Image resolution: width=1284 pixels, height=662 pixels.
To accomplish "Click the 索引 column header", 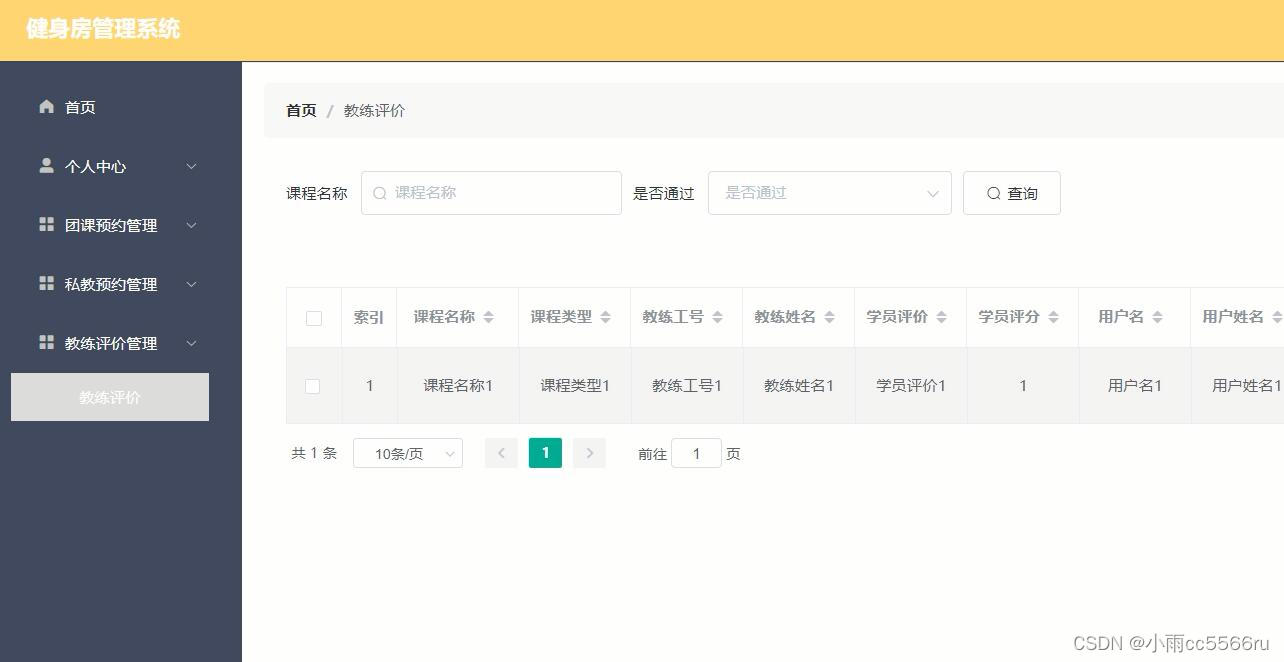I will [x=369, y=317].
